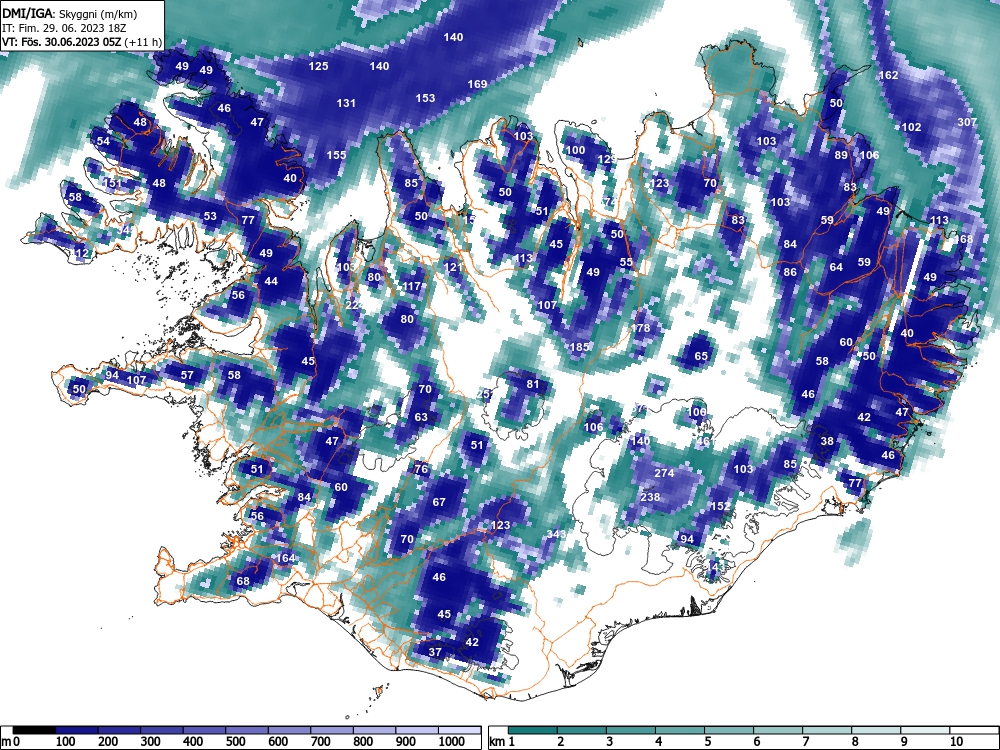Click the blue 500–600 m legend swatch

[247, 730]
